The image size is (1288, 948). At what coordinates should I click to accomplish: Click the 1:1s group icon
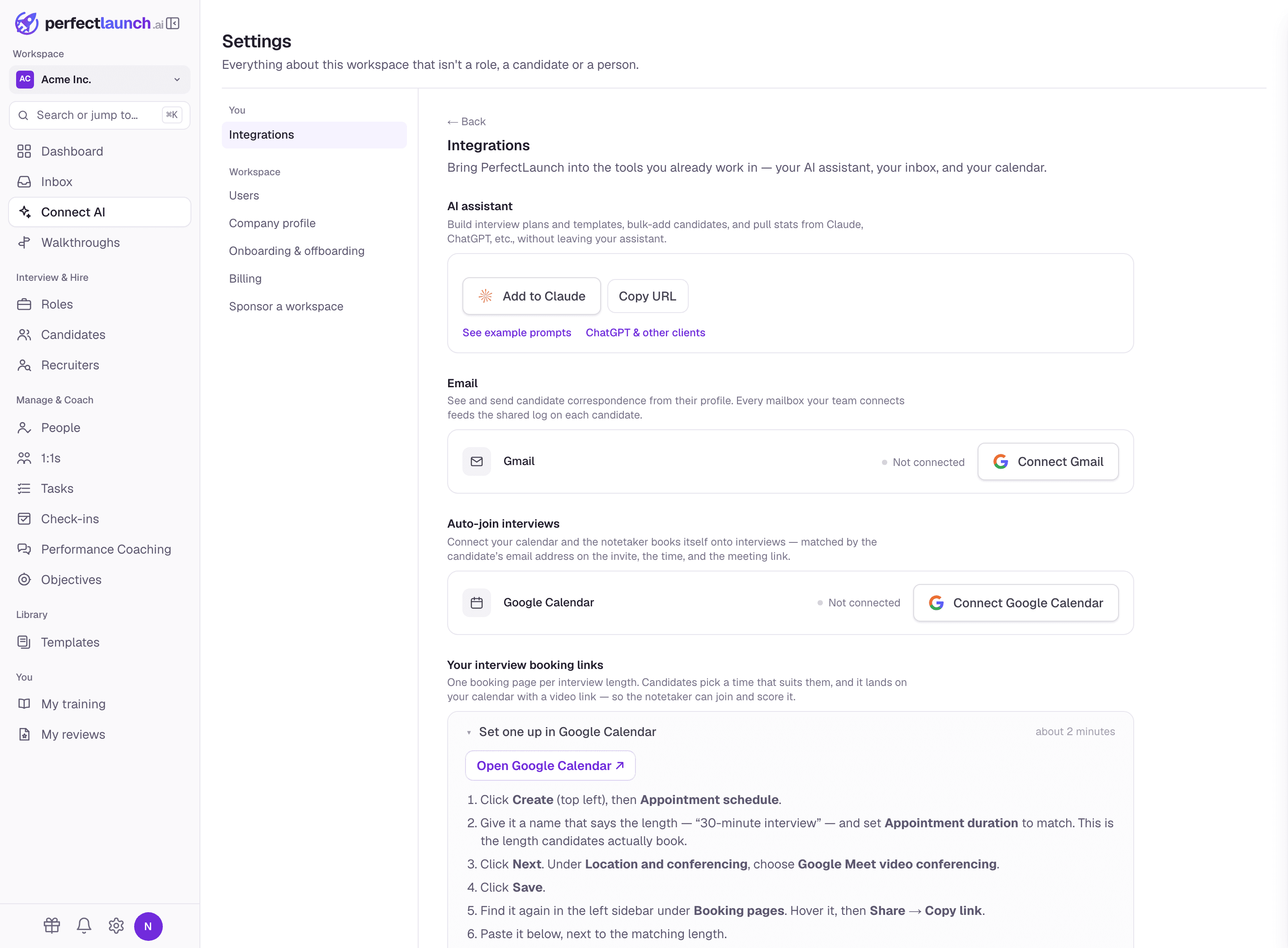tap(24, 458)
